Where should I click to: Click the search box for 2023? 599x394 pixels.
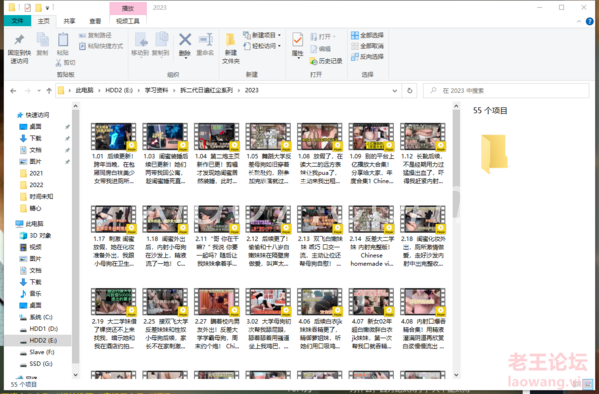click(506, 91)
